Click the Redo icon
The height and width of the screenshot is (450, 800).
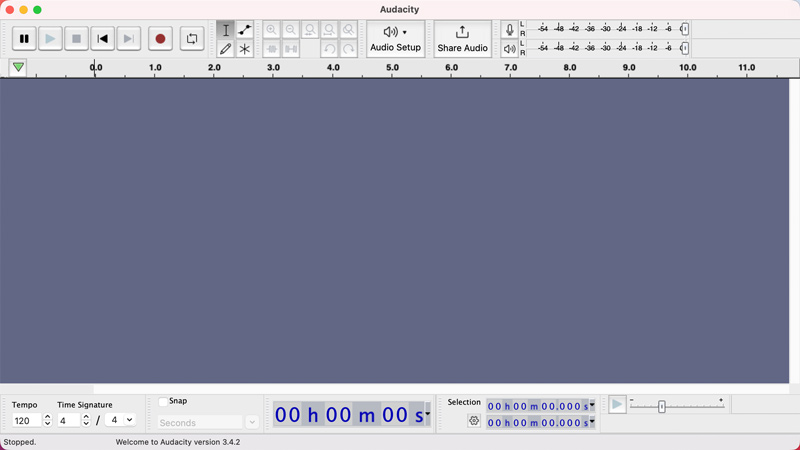[x=349, y=49]
